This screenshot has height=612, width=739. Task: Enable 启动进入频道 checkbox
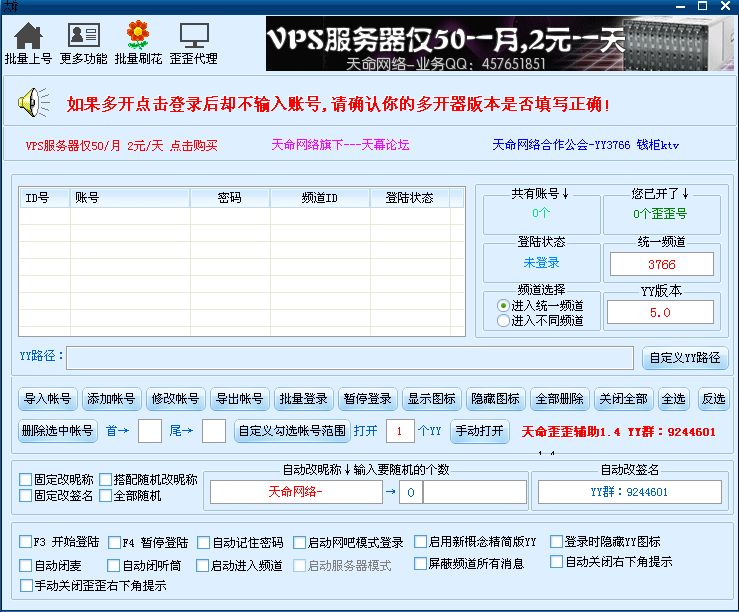(x=202, y=565)
